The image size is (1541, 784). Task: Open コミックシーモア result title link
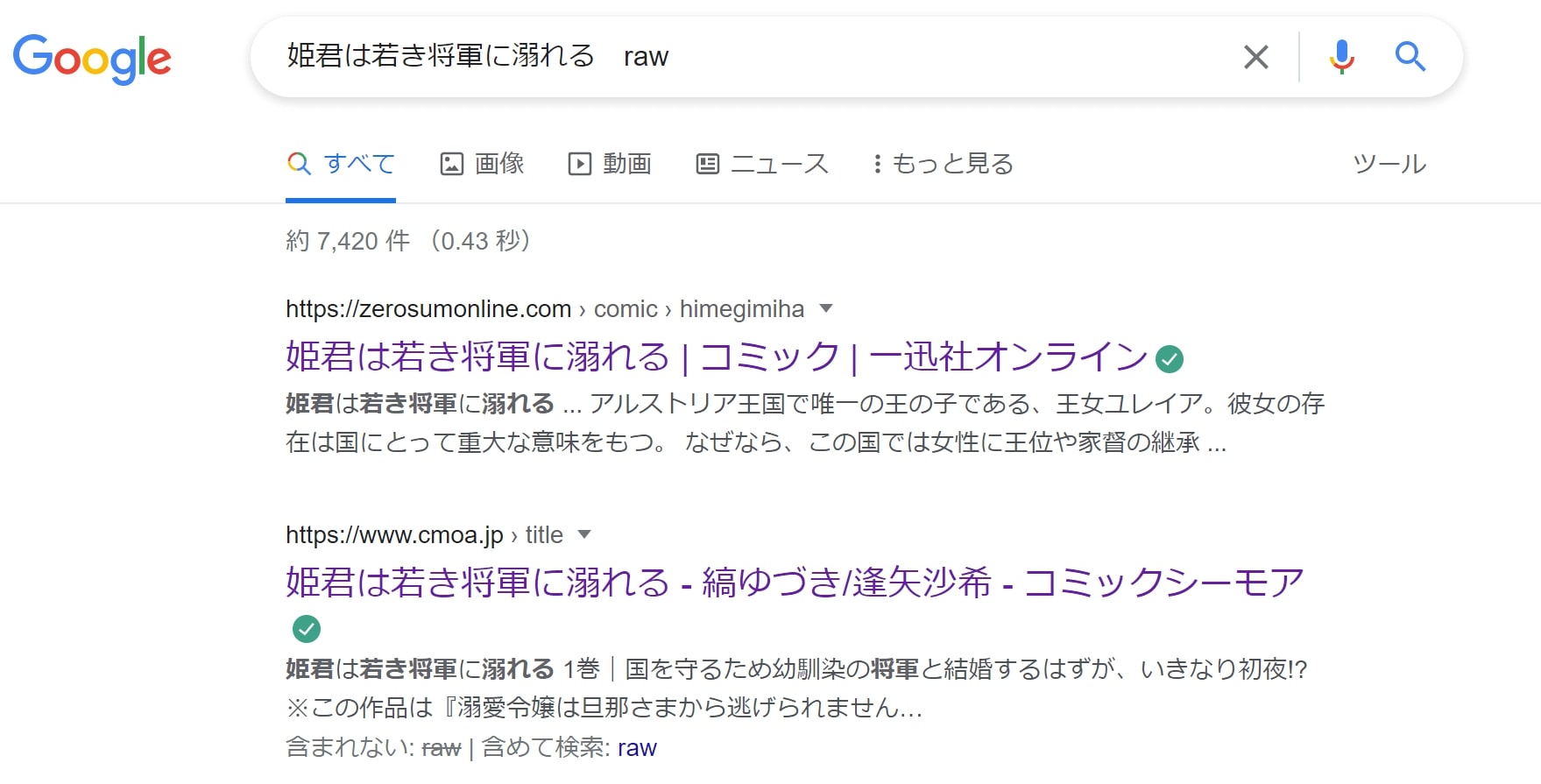pos(795,583)
